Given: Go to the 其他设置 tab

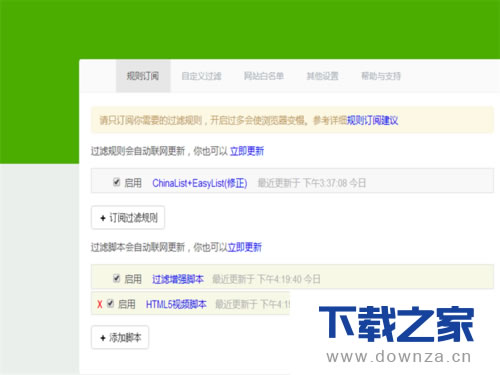Looking at the screenshot, I should 322,76.
